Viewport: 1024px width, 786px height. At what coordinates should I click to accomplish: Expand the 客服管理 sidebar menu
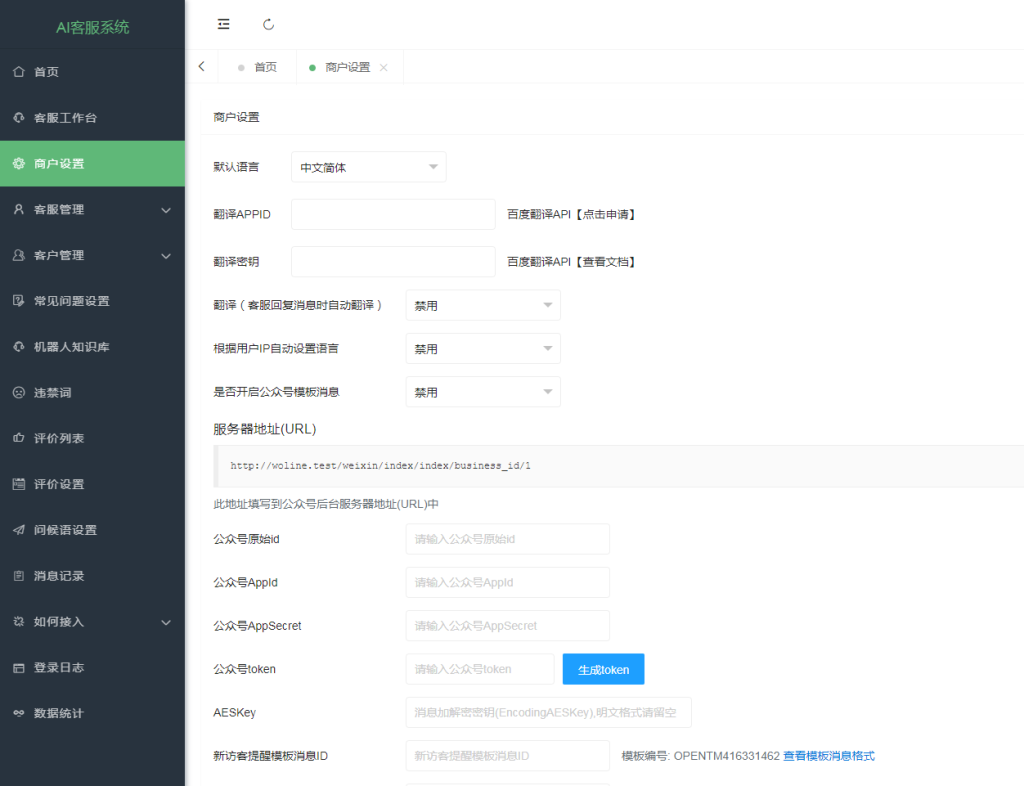click(92, 209)
